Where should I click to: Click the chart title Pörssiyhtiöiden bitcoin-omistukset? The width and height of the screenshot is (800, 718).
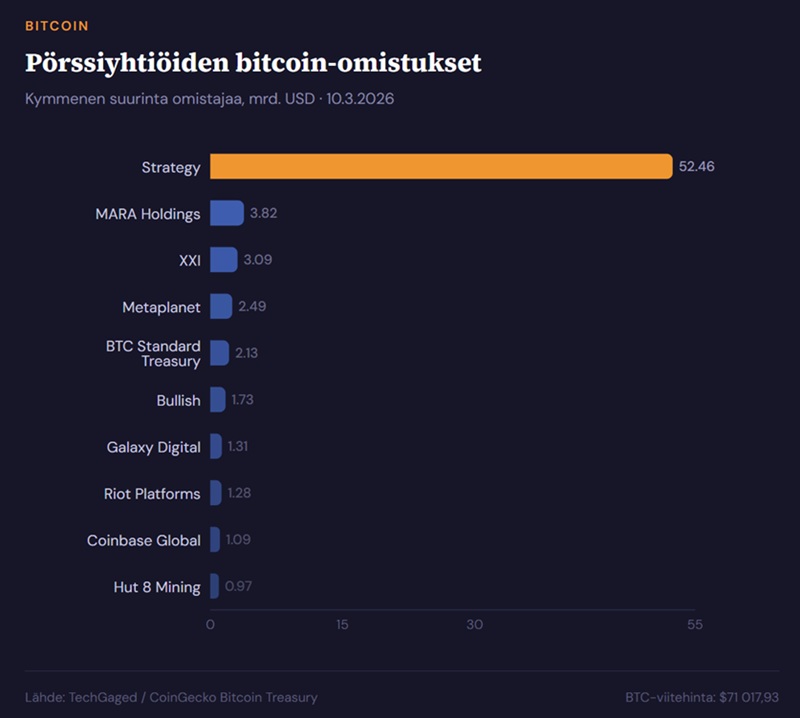253,63
